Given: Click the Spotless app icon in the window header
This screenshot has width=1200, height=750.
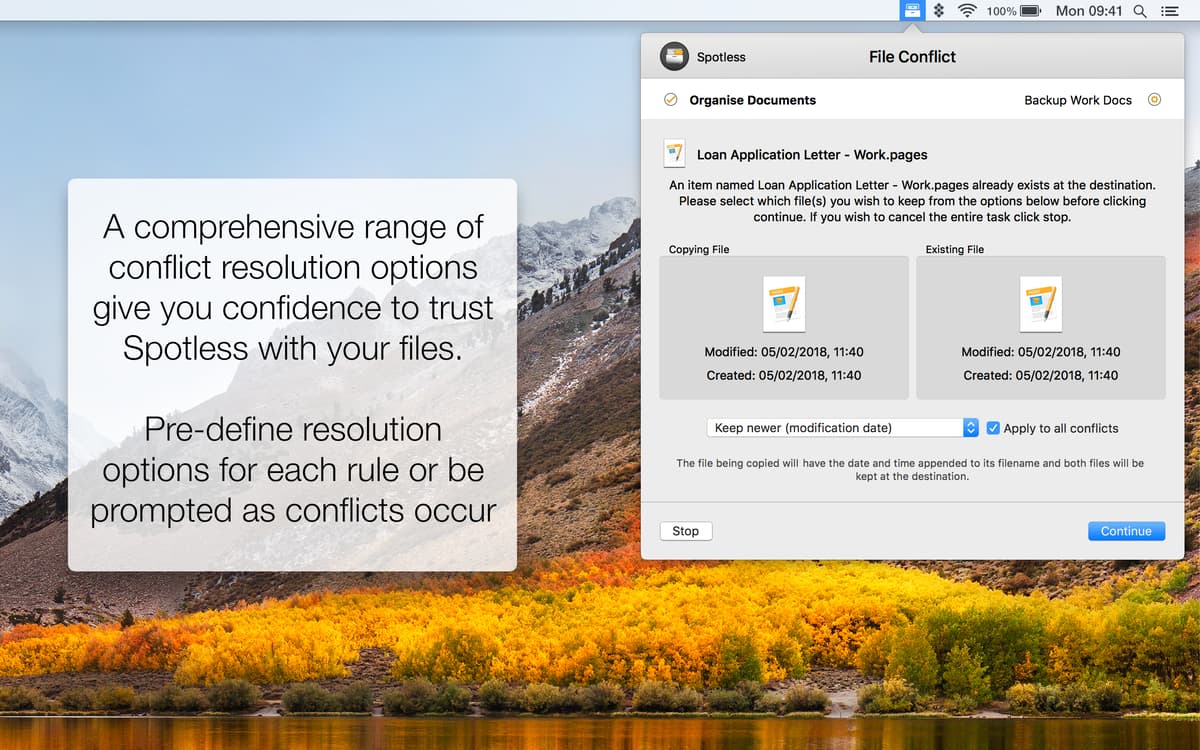Looking at the screenshot, I should click(672, 56).
